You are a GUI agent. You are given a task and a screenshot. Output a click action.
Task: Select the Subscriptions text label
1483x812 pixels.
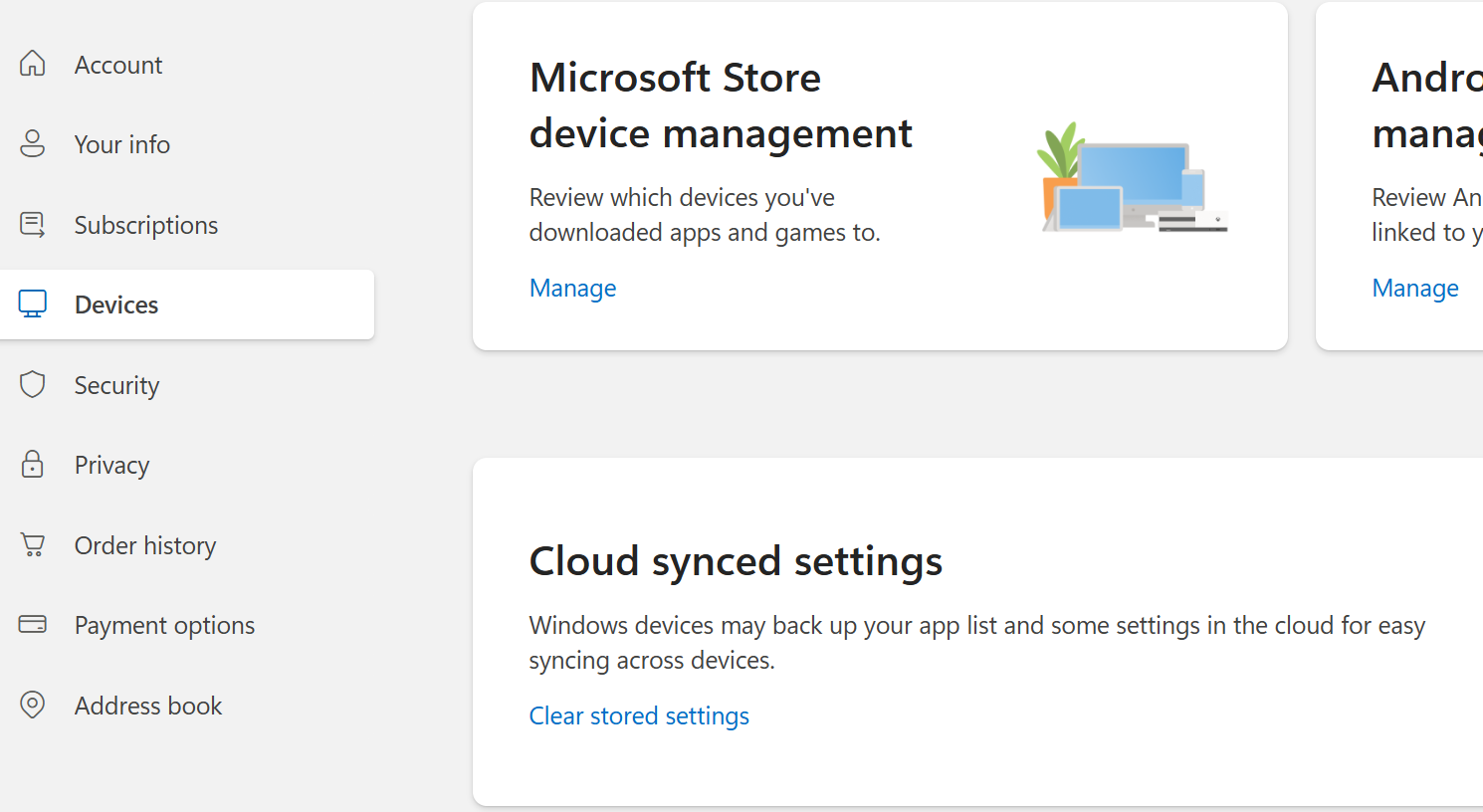146,226
